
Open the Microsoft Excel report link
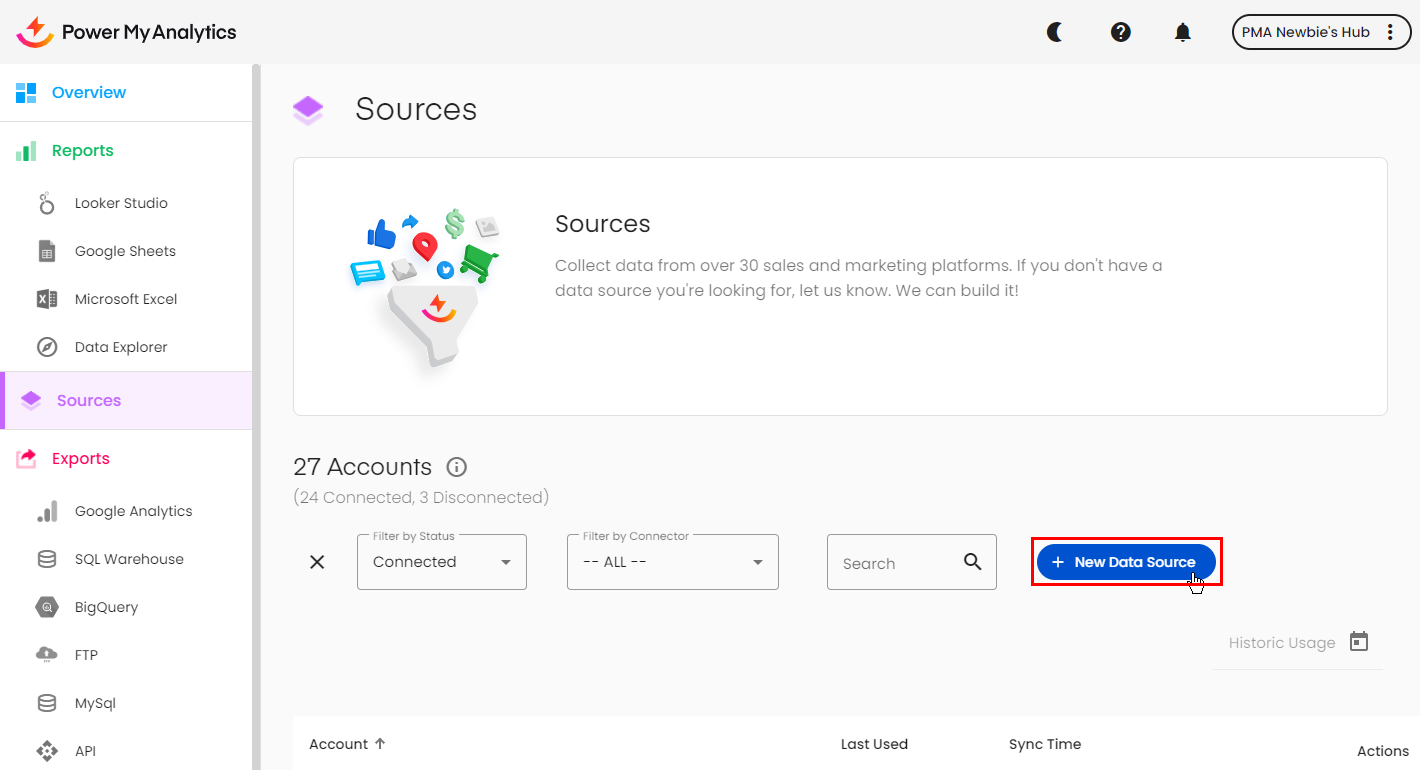click(126, 299)
